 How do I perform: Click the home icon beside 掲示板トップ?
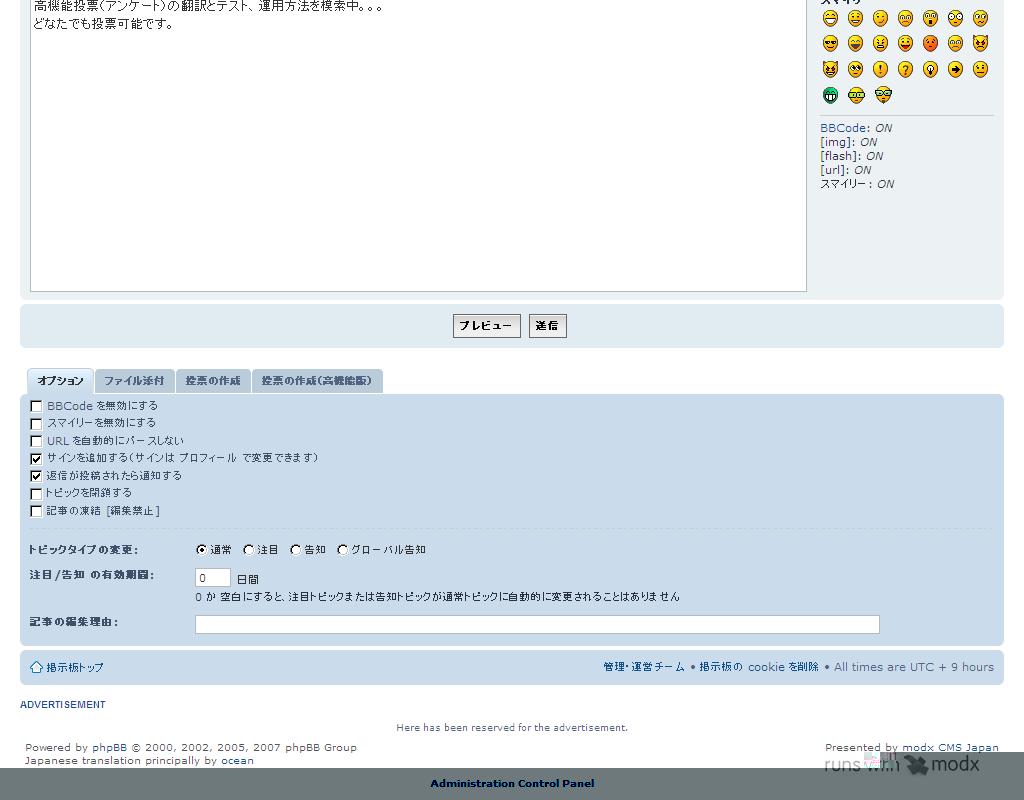coord(36,667)
